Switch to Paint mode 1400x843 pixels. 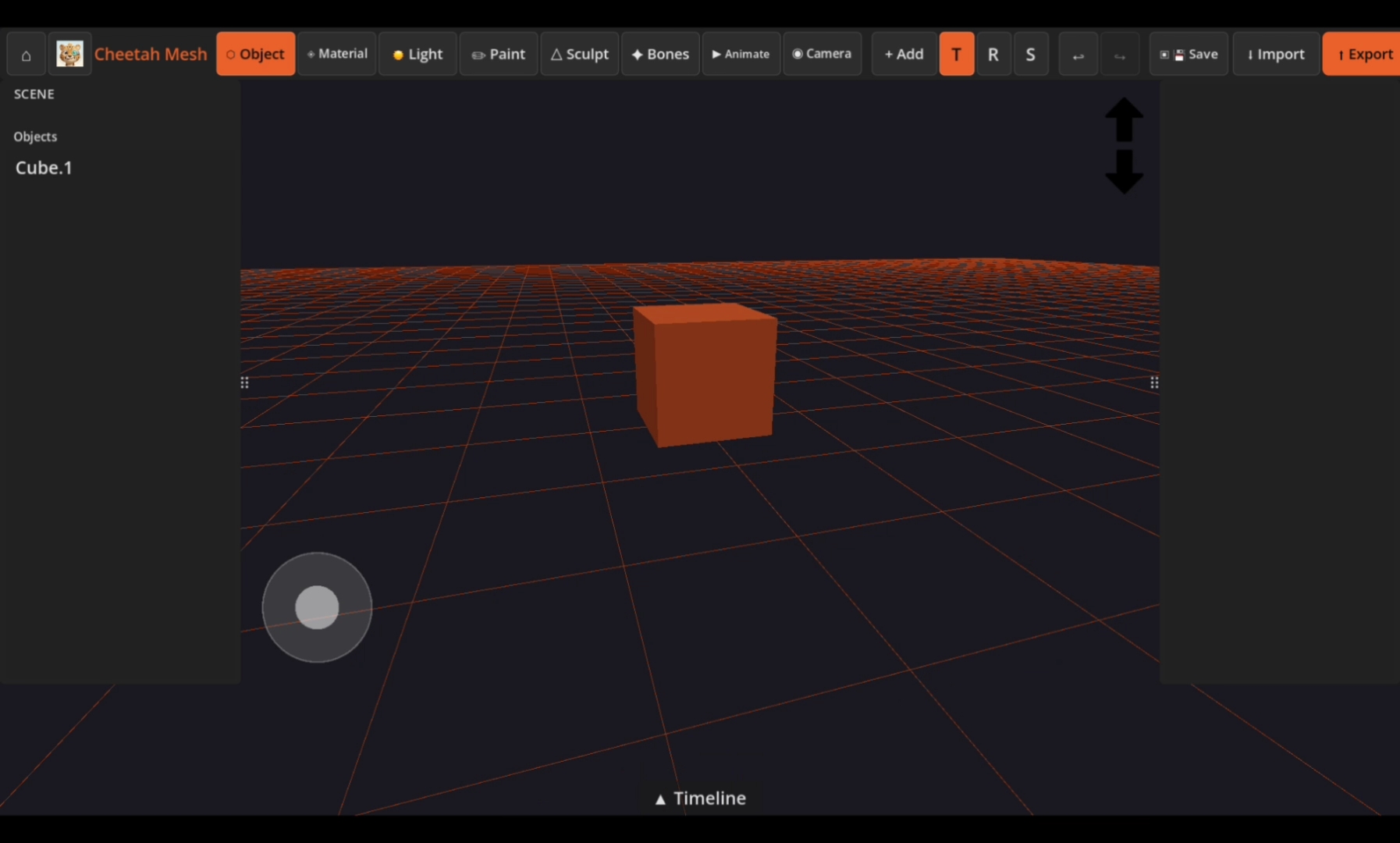pyautogui.click(x=499, y=54)
